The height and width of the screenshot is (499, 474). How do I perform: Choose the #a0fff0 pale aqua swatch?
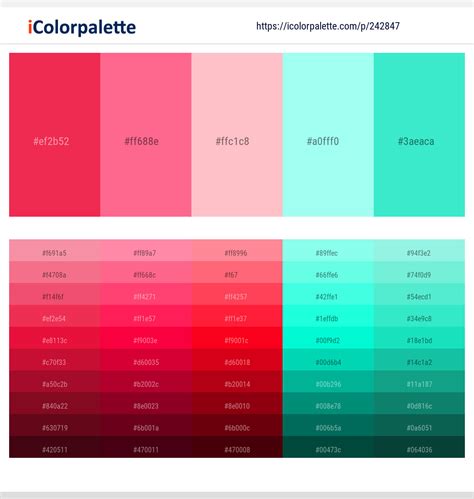[328, 135]
